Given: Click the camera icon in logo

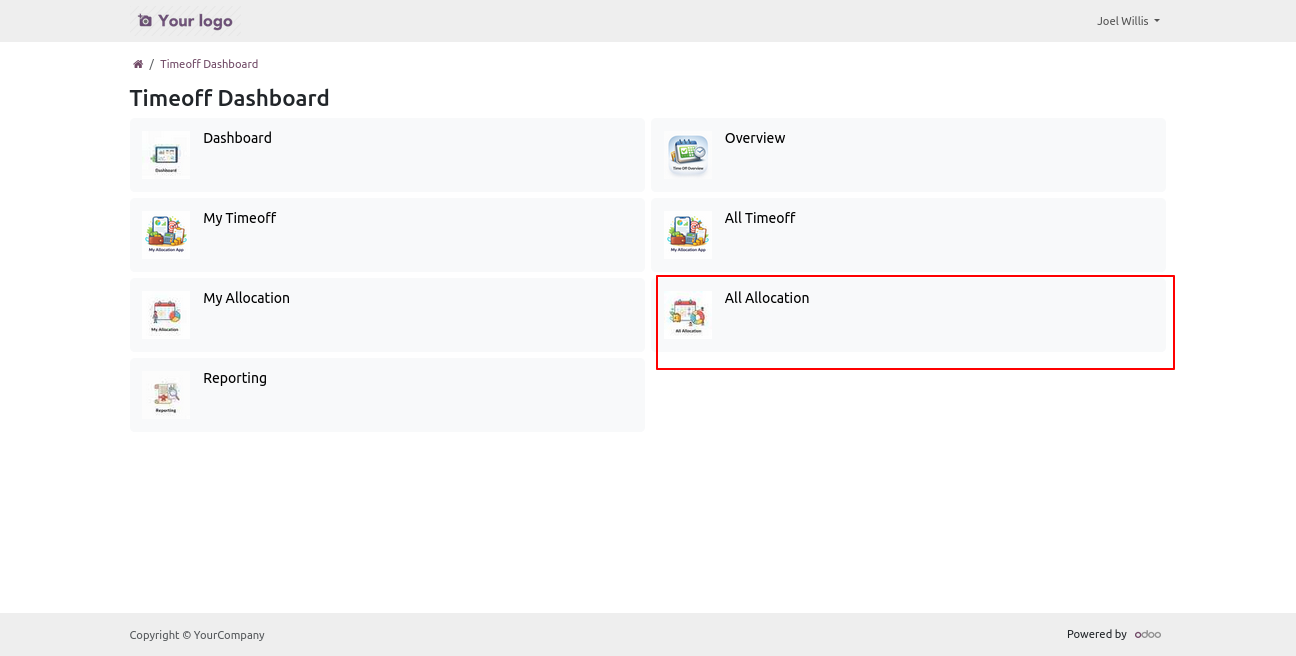Looking at the screenshot, I should point(145,21).
